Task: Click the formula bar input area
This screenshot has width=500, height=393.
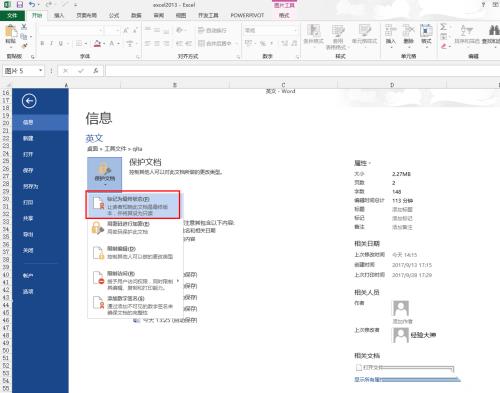Action: click(x=302, y=71)
